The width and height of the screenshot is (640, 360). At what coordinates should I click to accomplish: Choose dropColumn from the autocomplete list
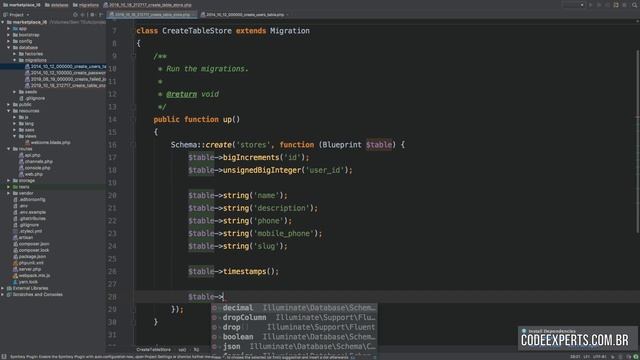[294, 318]
